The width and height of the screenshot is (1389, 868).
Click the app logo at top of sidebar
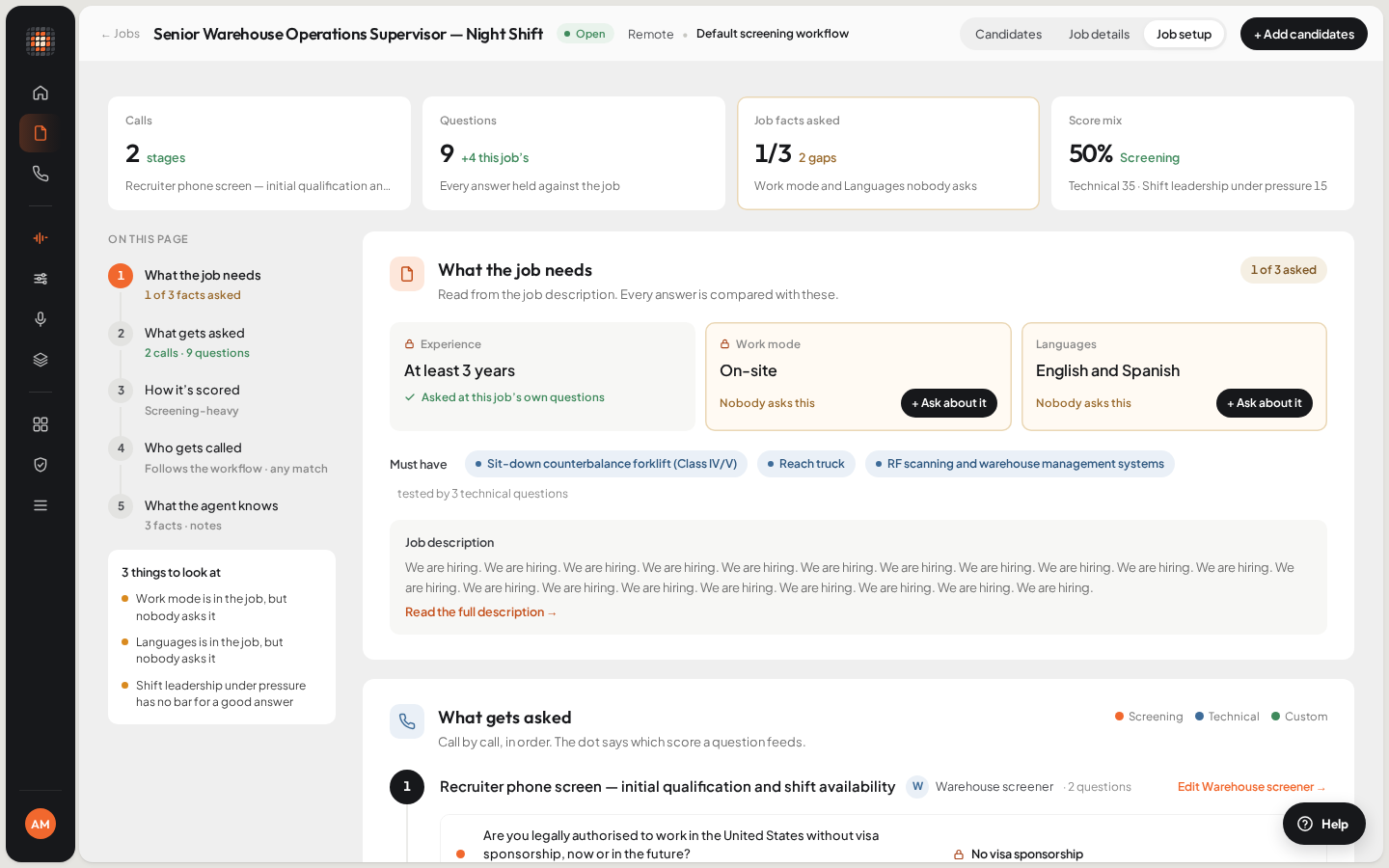tap(41, 41)
